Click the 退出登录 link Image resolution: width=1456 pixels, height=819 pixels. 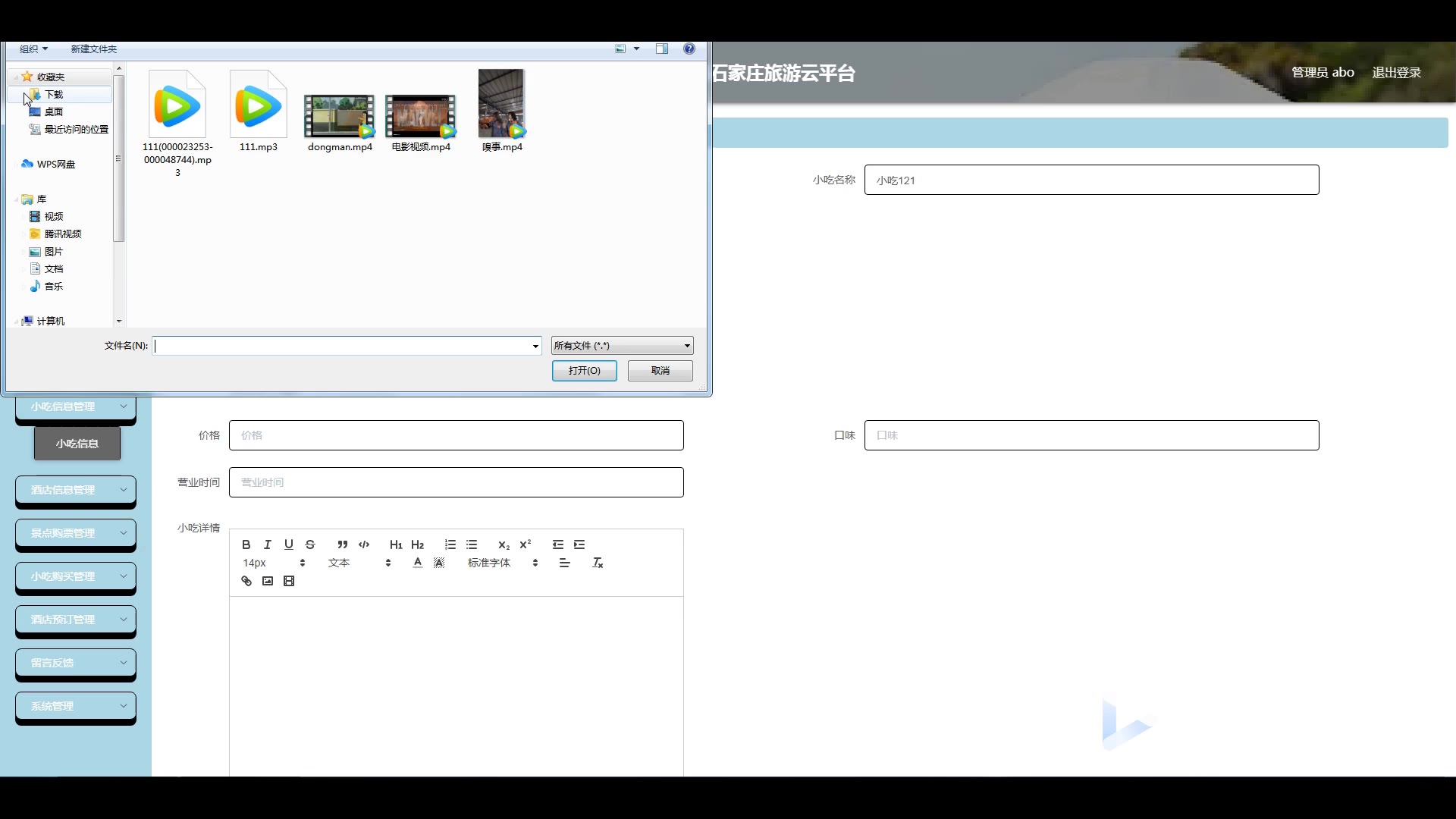click(1396, 72)
